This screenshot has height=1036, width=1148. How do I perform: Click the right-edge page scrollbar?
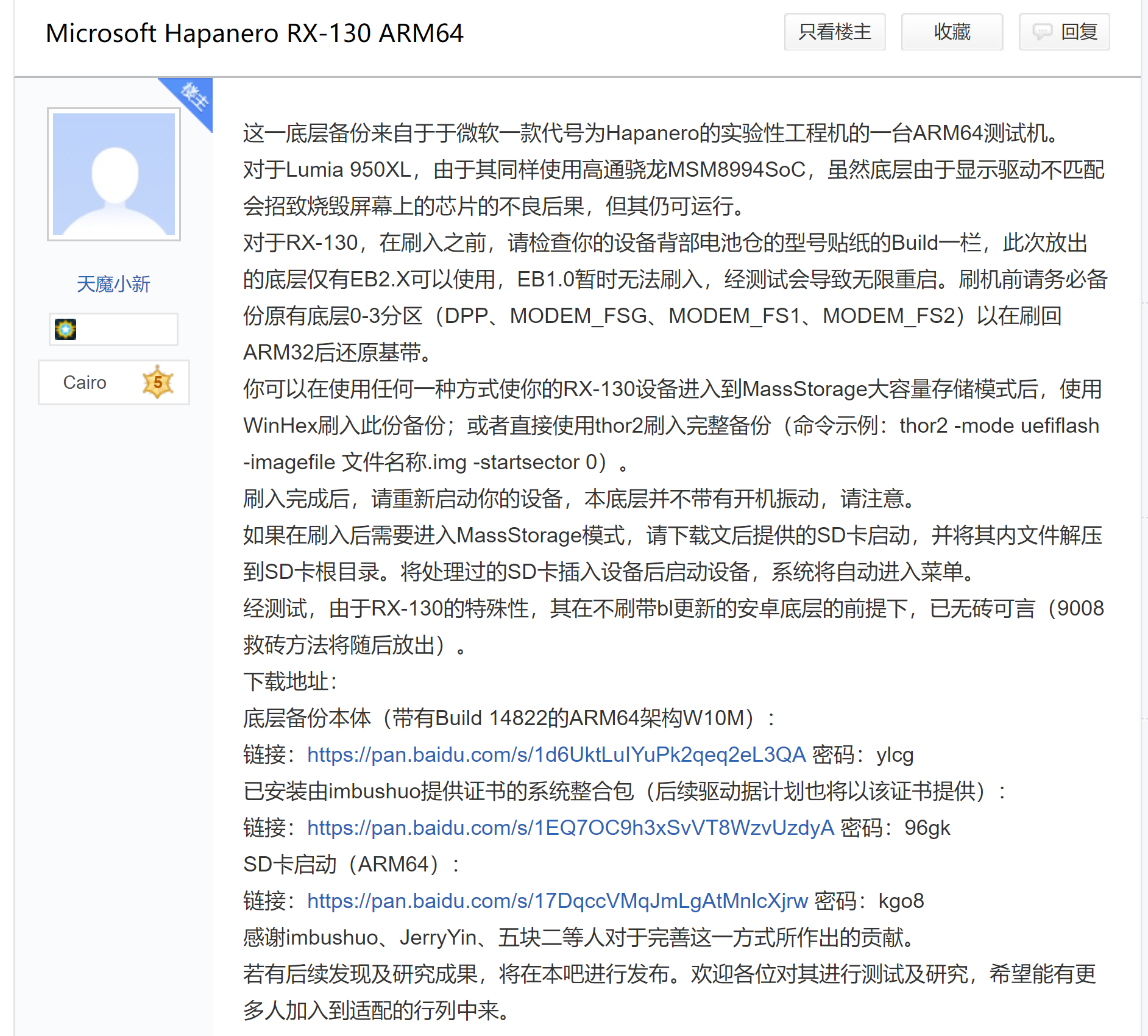coord(1144,518)
